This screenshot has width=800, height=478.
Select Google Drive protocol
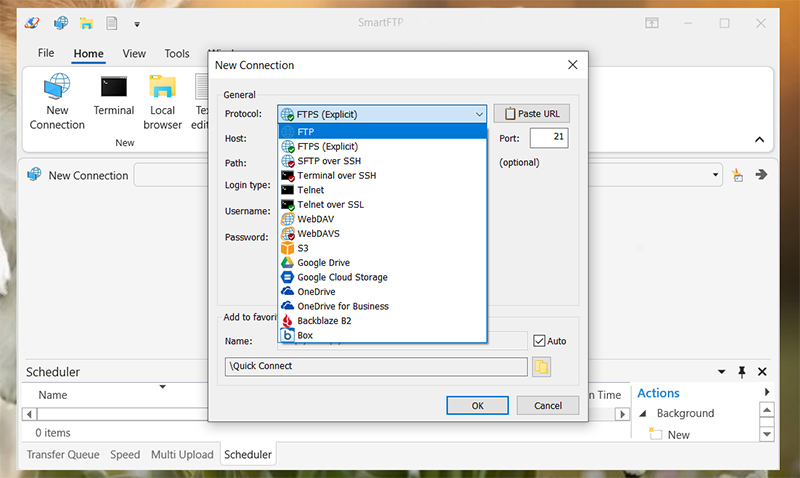tap(383, 263)
